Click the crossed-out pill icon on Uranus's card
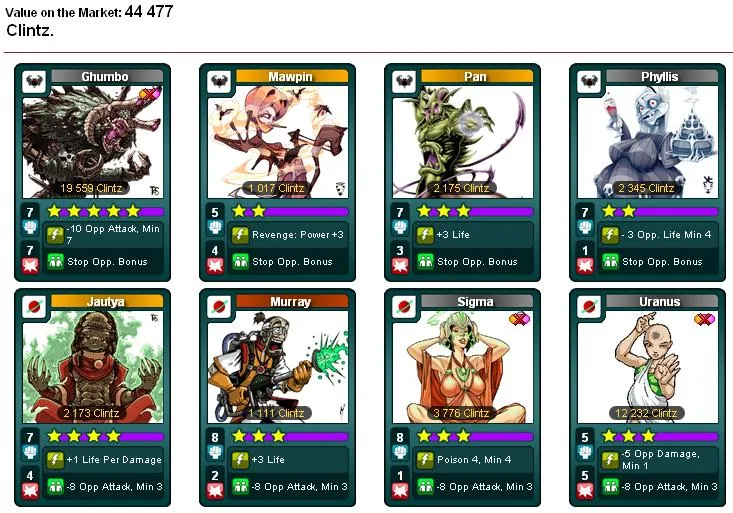733x513 pixels. 704,319
